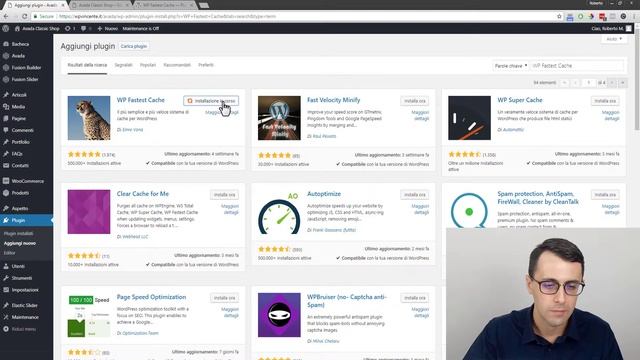Viewport: 640px width, 360px height.
Task: Click the Contatti envelope icon
Action: pos(6,166)
